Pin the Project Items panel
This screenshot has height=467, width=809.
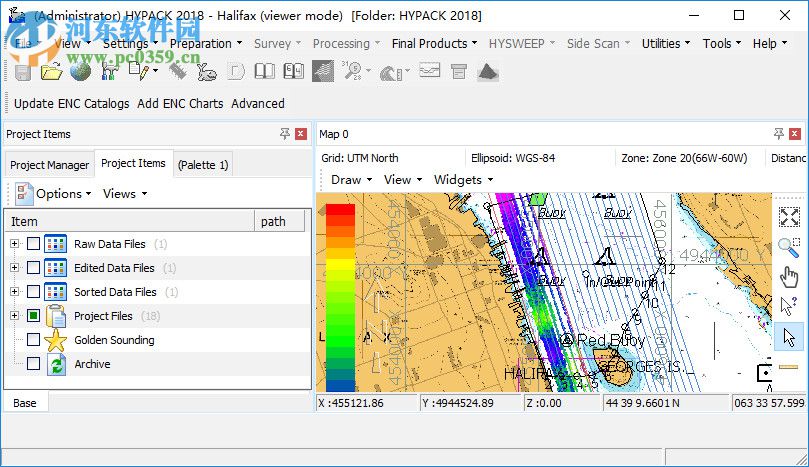click(x=285, y=134)
